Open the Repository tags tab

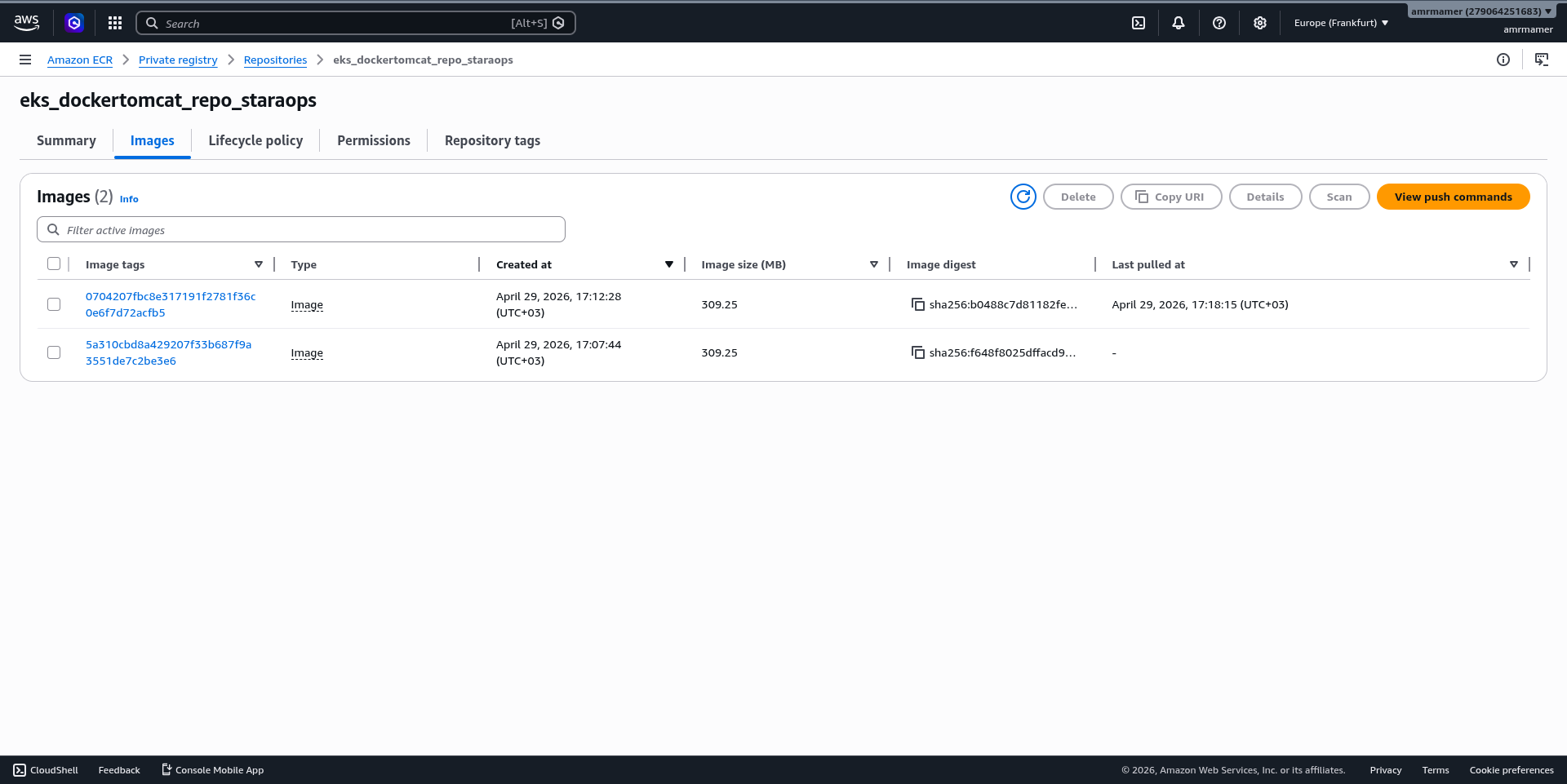tap(492, 140)
